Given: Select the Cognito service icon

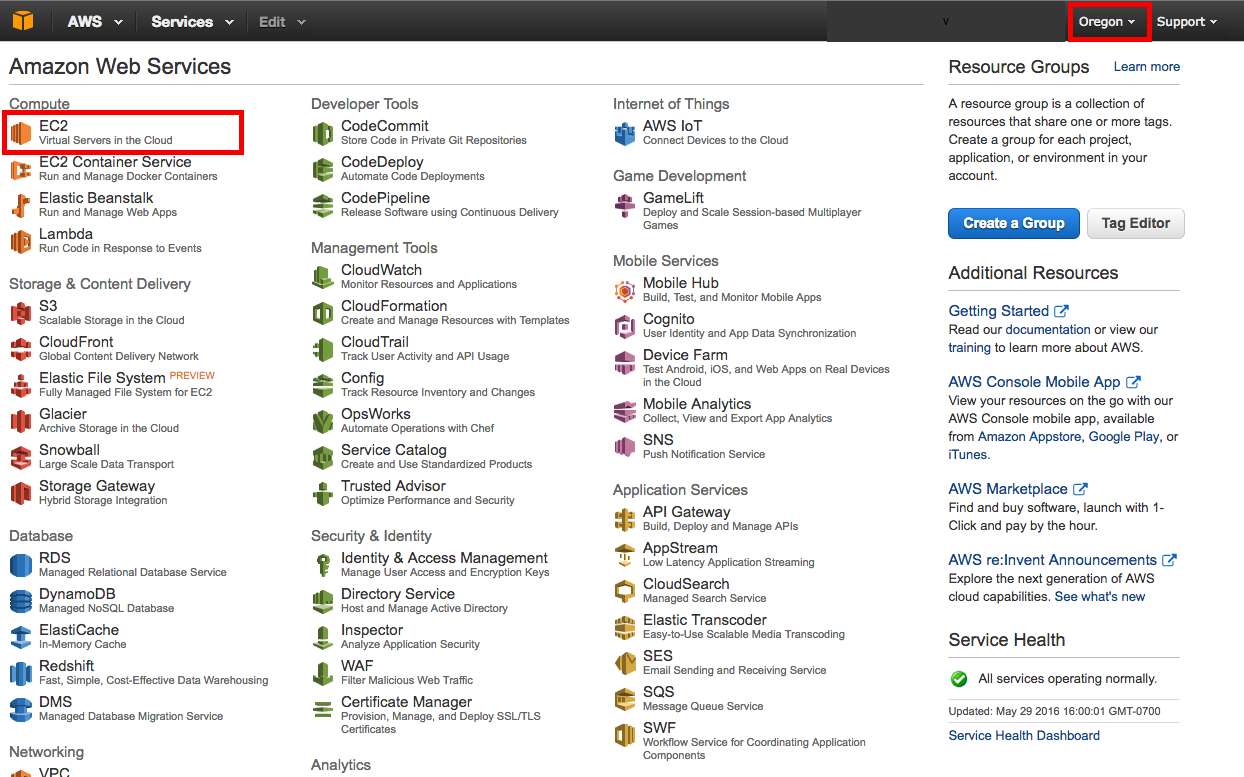Looking at the screenshot, I should [625, 326].
